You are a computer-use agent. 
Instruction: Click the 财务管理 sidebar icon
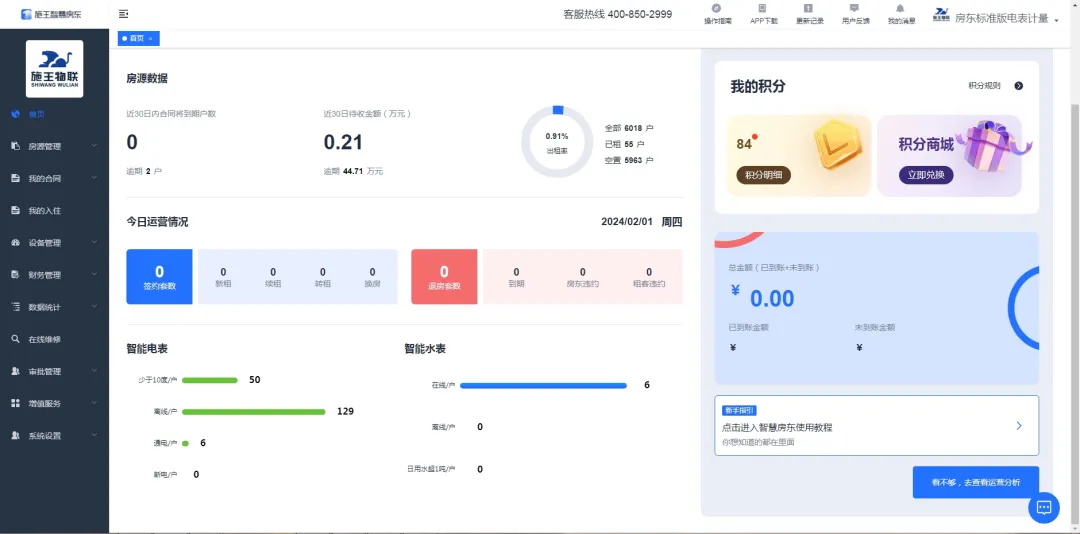coord(15,275)
